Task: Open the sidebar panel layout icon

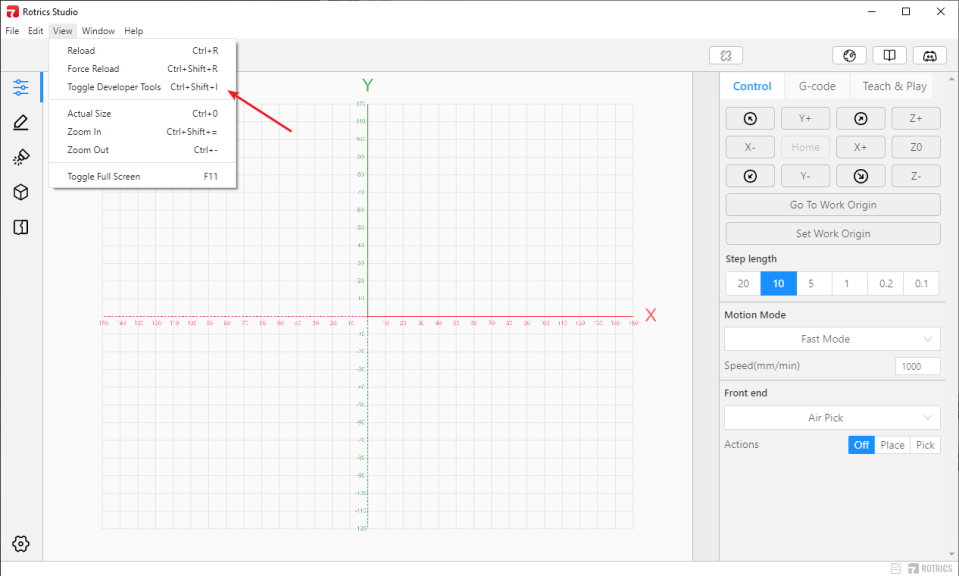Action: point(21,227)
